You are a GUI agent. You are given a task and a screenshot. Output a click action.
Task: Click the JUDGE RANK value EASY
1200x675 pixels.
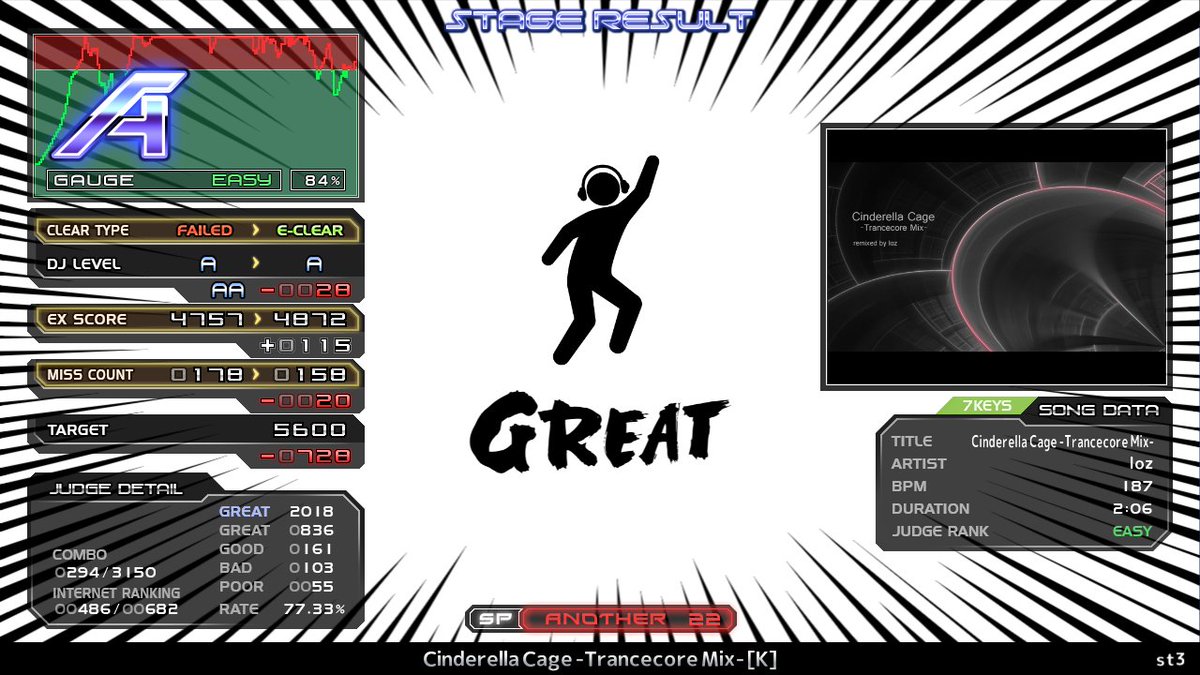[1132, 531]
